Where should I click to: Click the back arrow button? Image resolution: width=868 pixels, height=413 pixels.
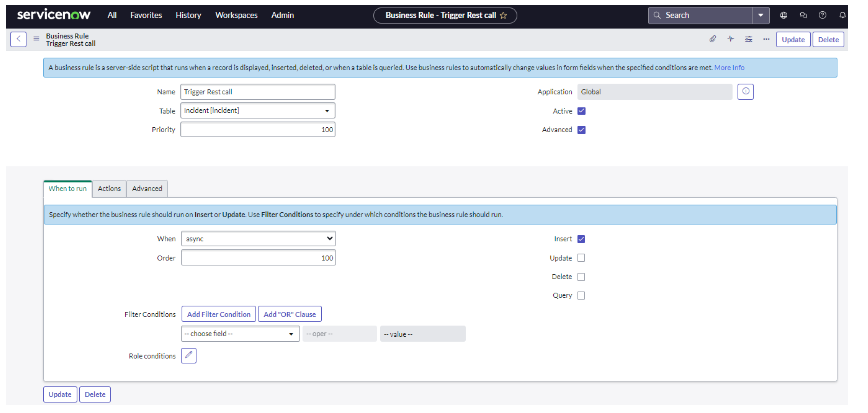tap(18, 38)
